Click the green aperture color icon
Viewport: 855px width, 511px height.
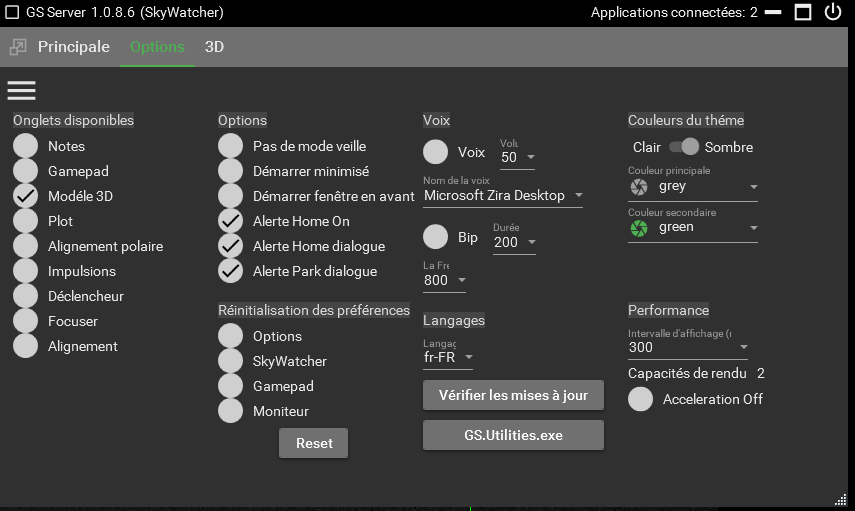[x=639, y=228]
